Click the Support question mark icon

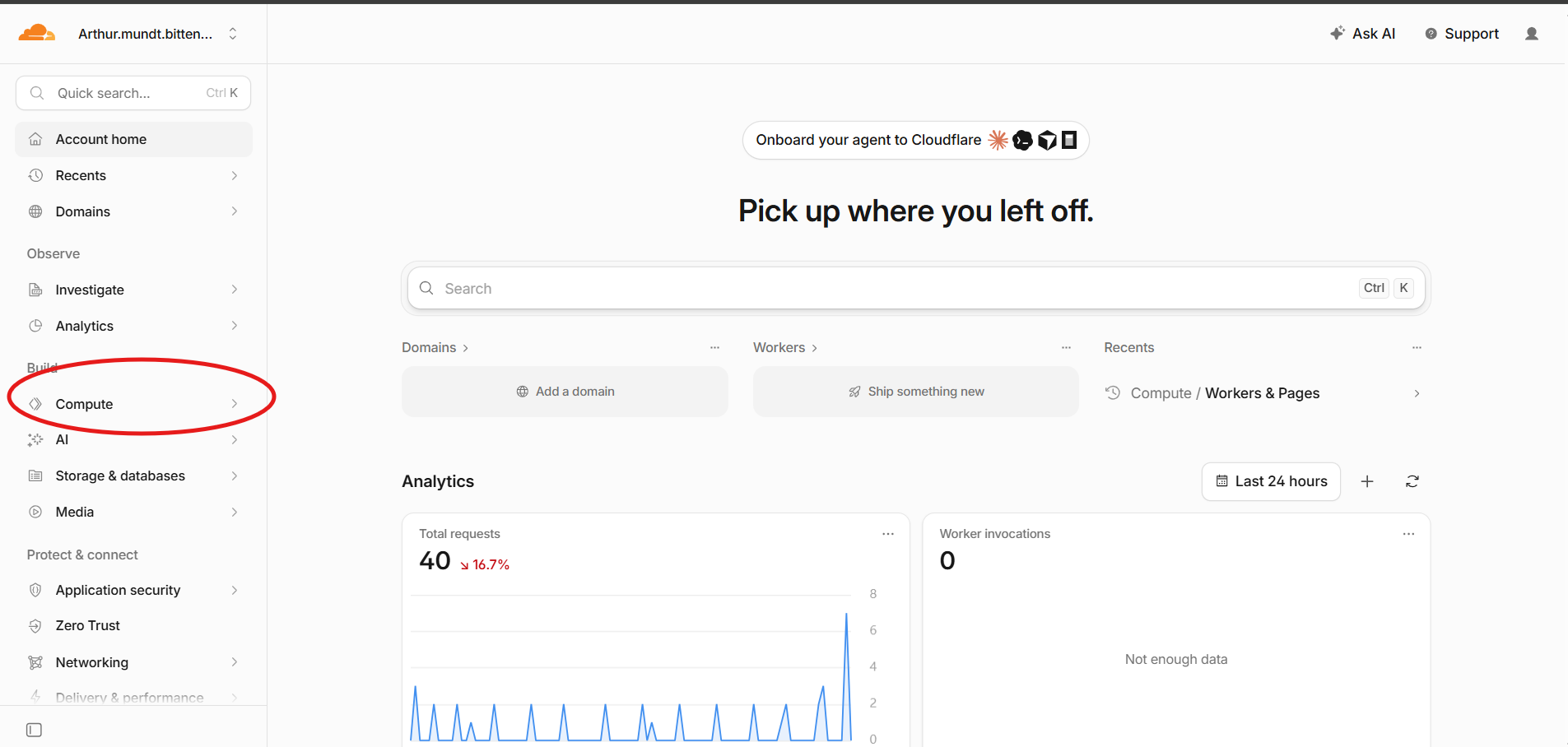click(x=1431, y=34)
